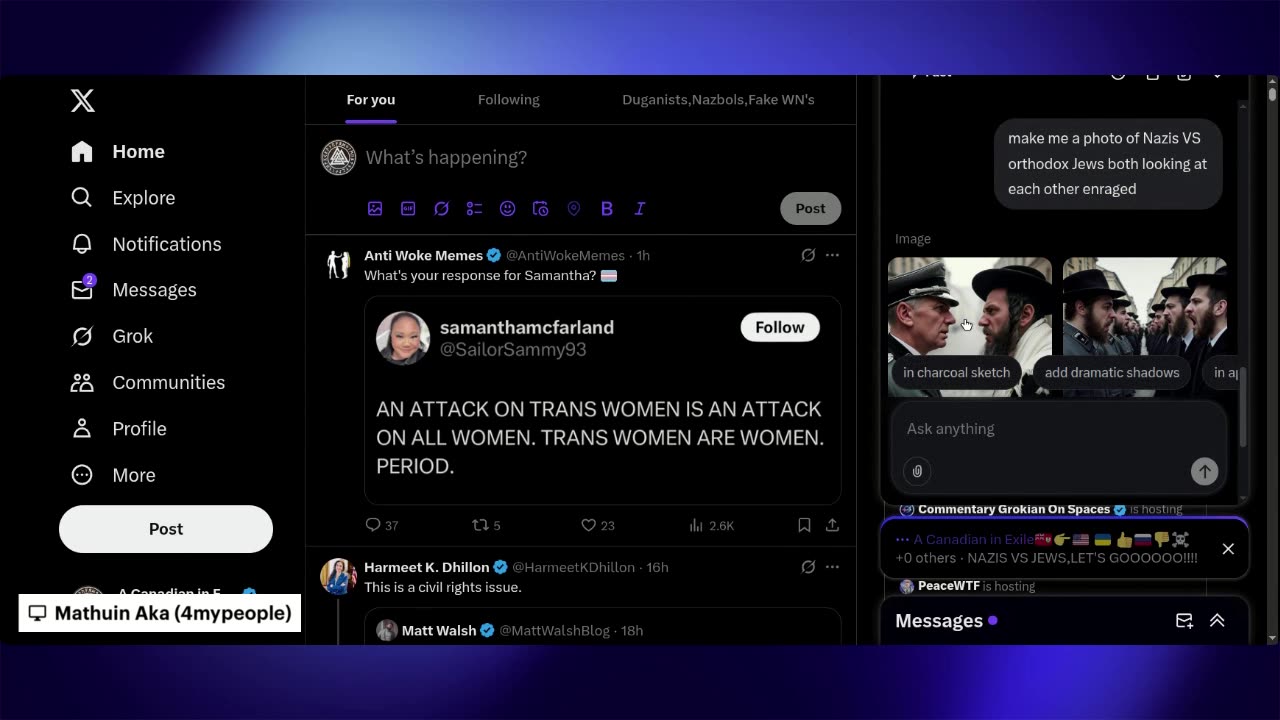Image resolution: width=1280 pixels, height=720 pixels.
Task: Reply to Anti Woke Memes post
Action: coord(382,525)
